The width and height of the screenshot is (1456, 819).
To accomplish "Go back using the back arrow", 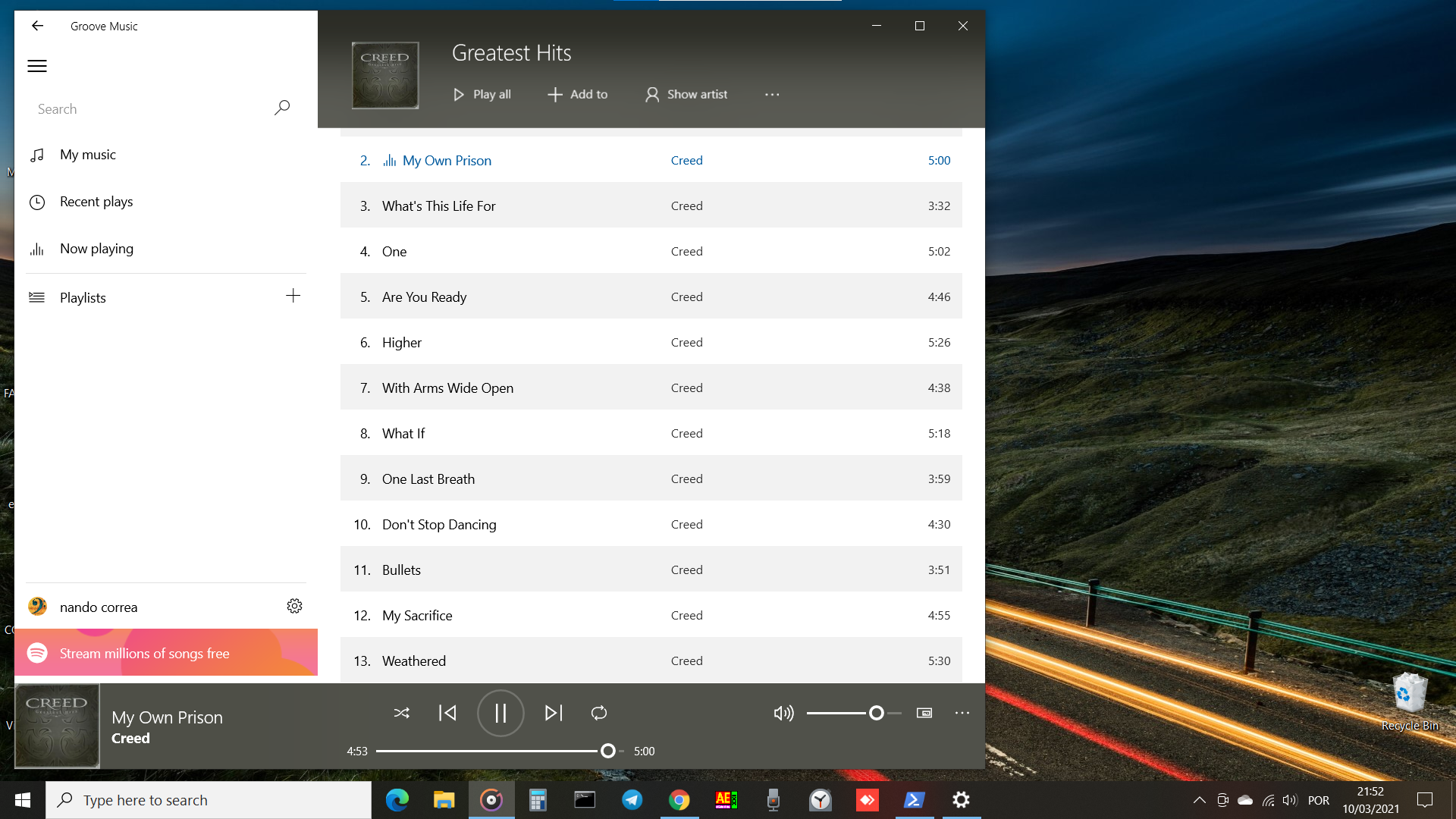I will point(37,26).
